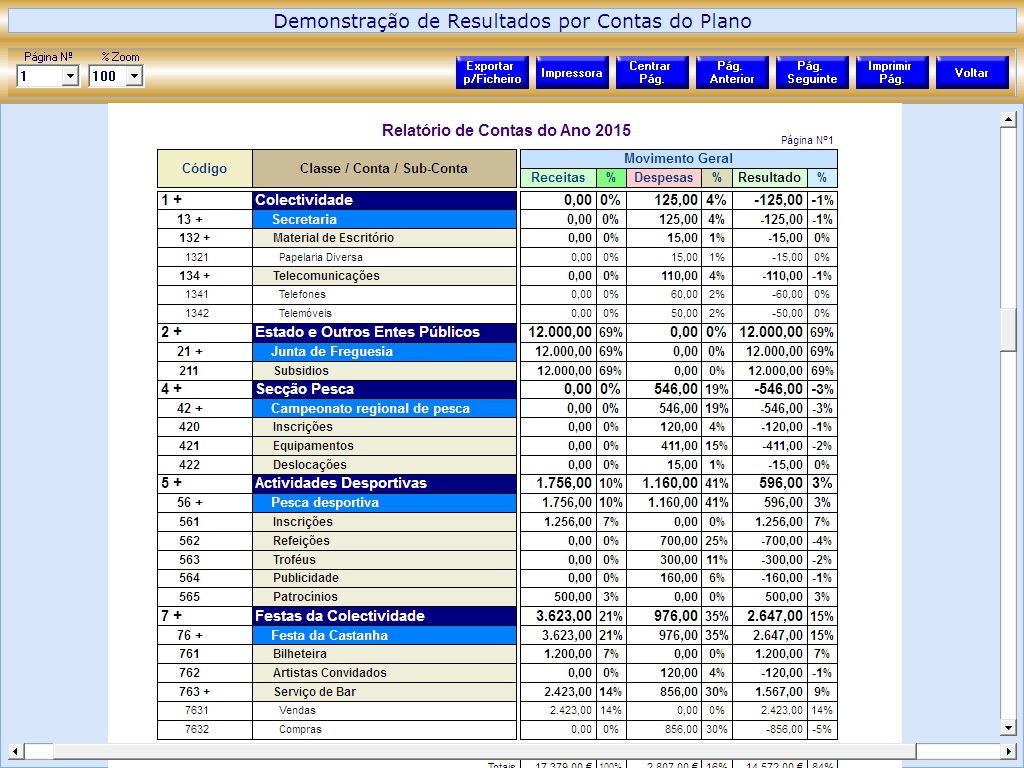Click the Despesas column header
1024x768 pixels.
pos(663,178)
